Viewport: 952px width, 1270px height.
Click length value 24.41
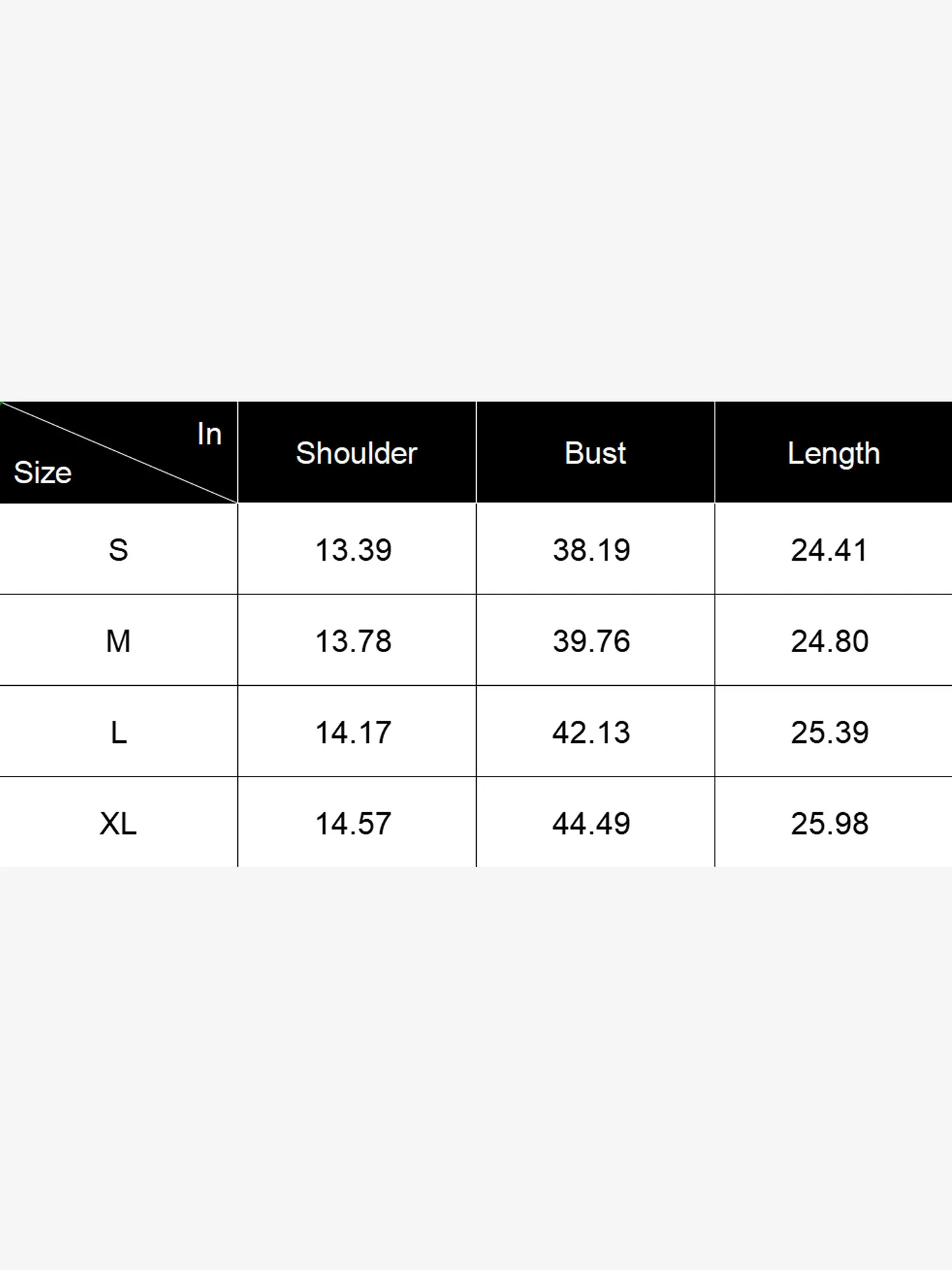[830, 550]
